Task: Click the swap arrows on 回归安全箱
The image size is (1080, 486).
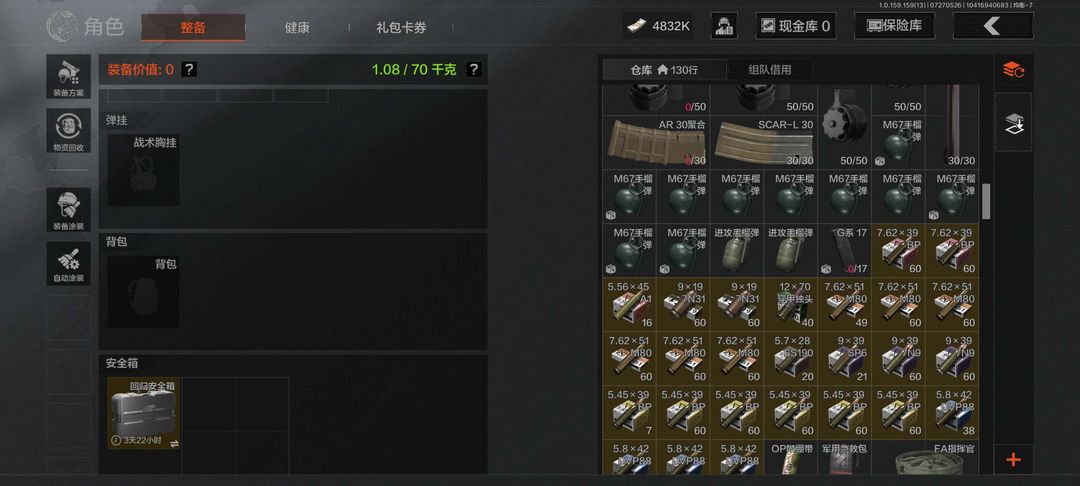Action: click(x=174, y=443)
